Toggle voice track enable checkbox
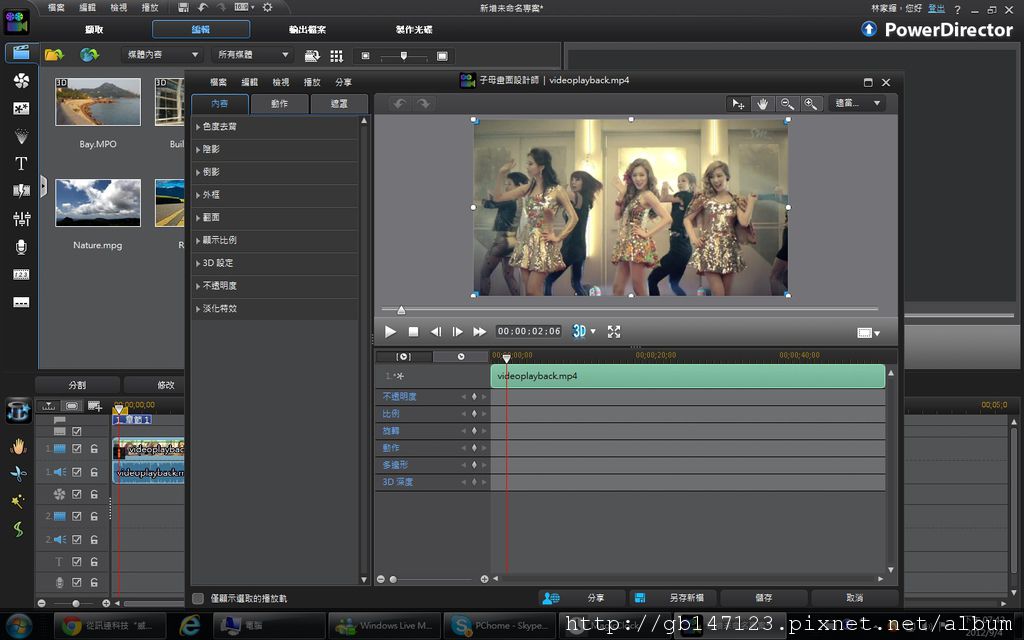 point(76,582)
